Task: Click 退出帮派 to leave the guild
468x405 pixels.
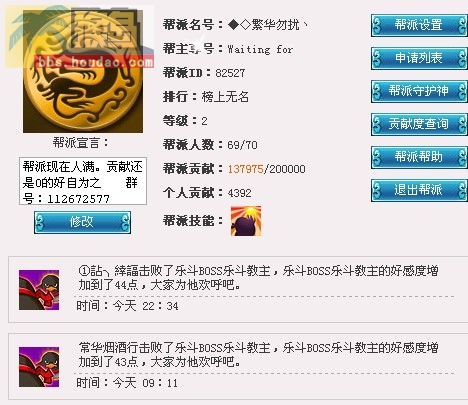Action: [419, 190]
